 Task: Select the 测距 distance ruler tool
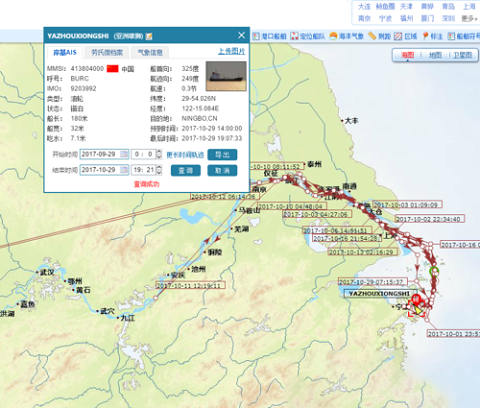(x=380, y=36)
